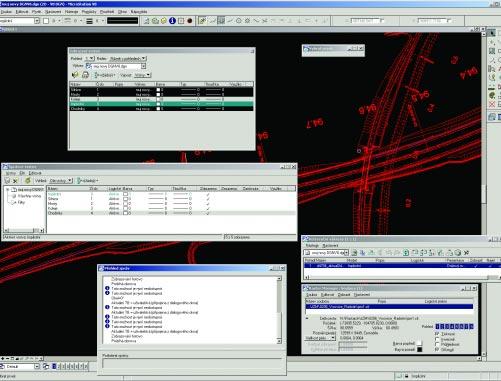Open the Pohled number dropdown in level display window
The height and width of the screenshot is (381, 501).
point(89,58)
